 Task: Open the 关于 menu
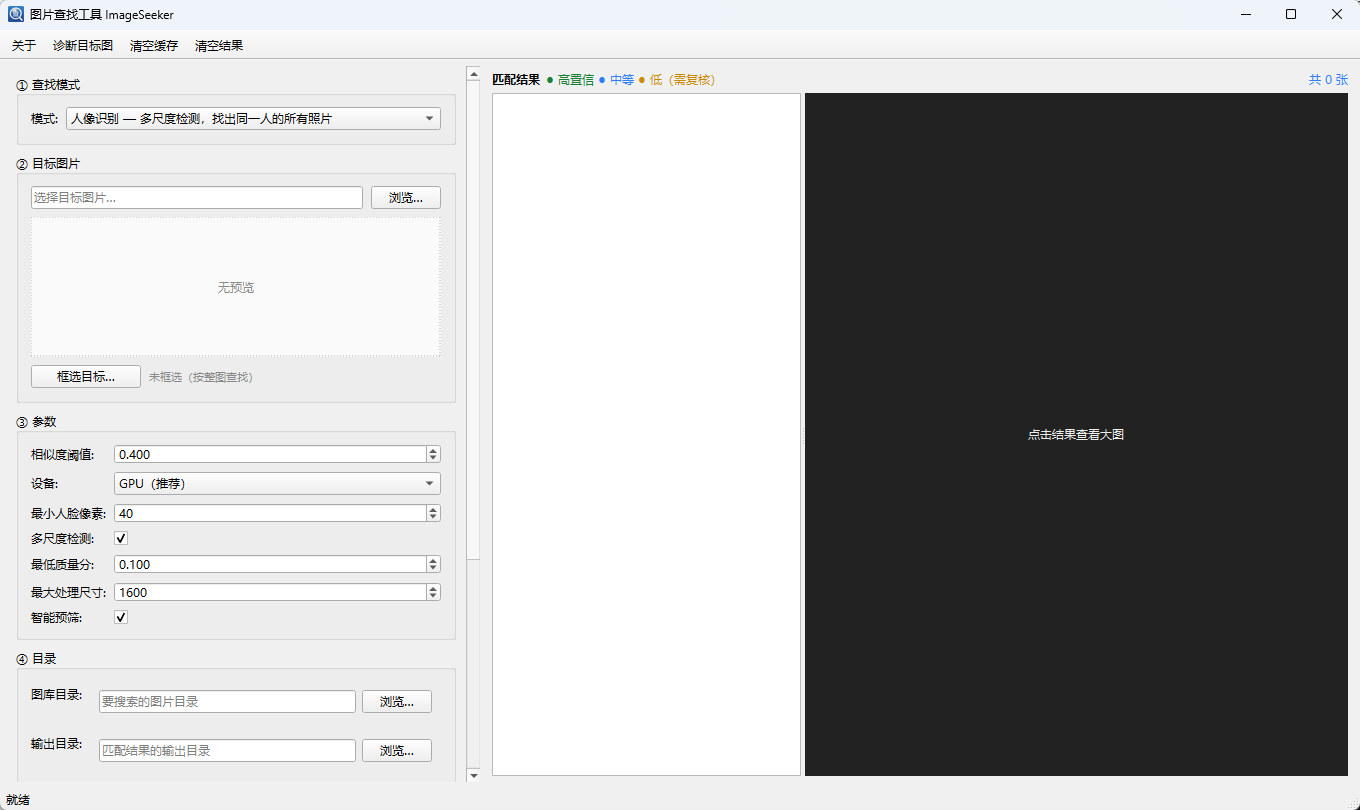pyautogui.click(x=24, y=46)
